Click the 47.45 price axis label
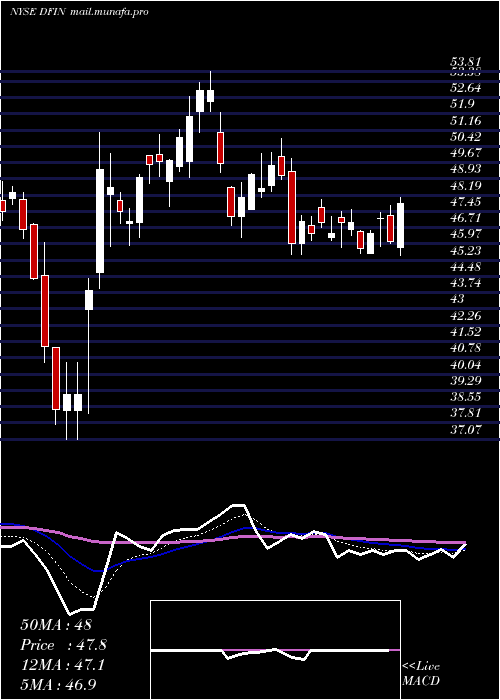This screenshot has height=700, width=500. 466,201
